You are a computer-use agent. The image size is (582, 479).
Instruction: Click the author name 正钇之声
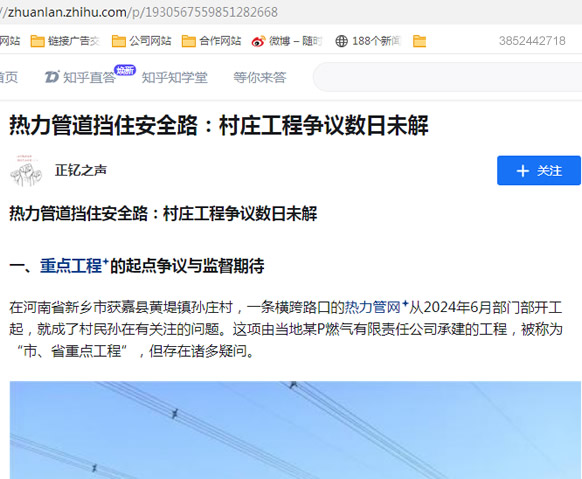81,170
